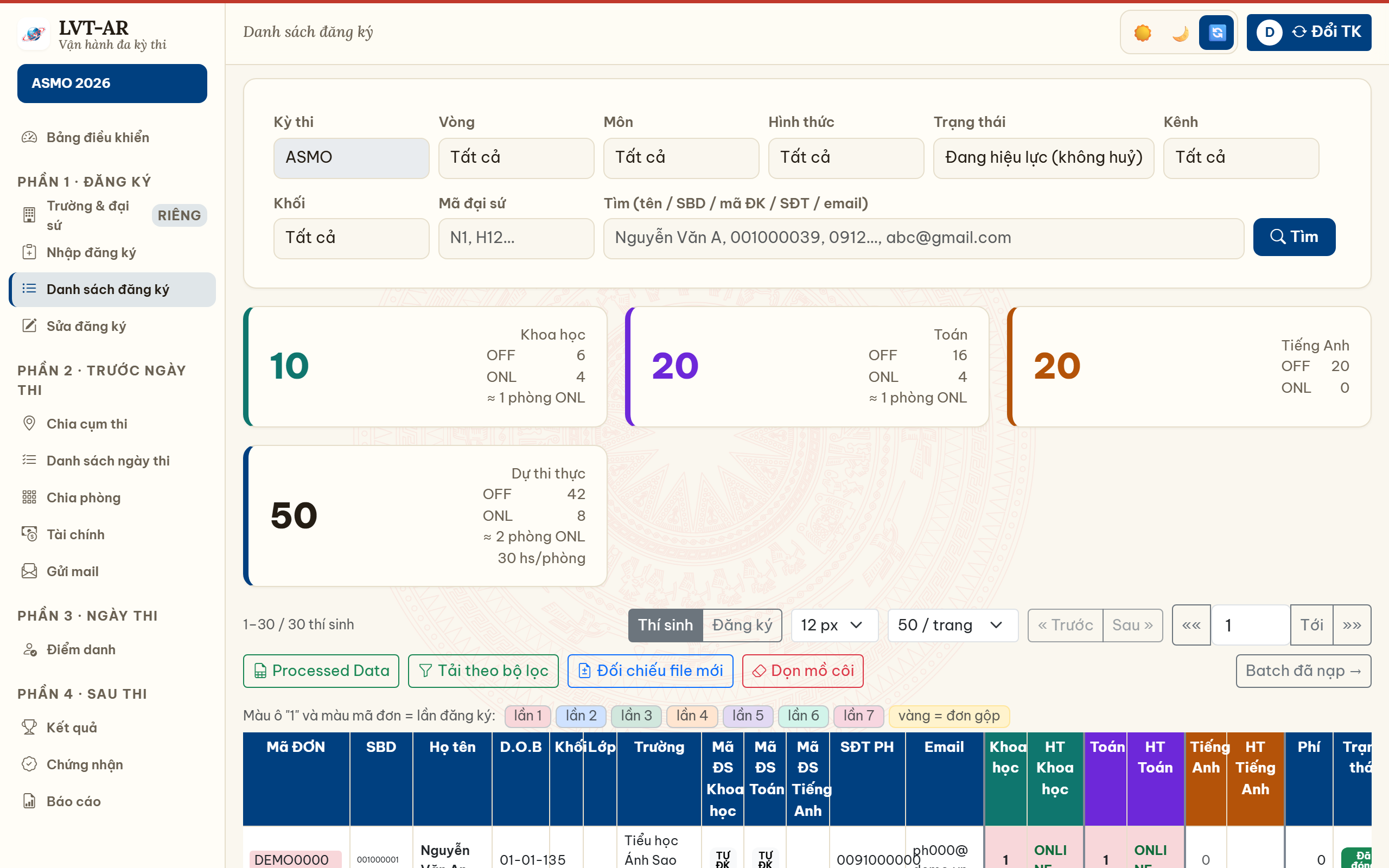Click the Mã đại sứ input field
Screen dimensions: 1389x868
point(516,238)
